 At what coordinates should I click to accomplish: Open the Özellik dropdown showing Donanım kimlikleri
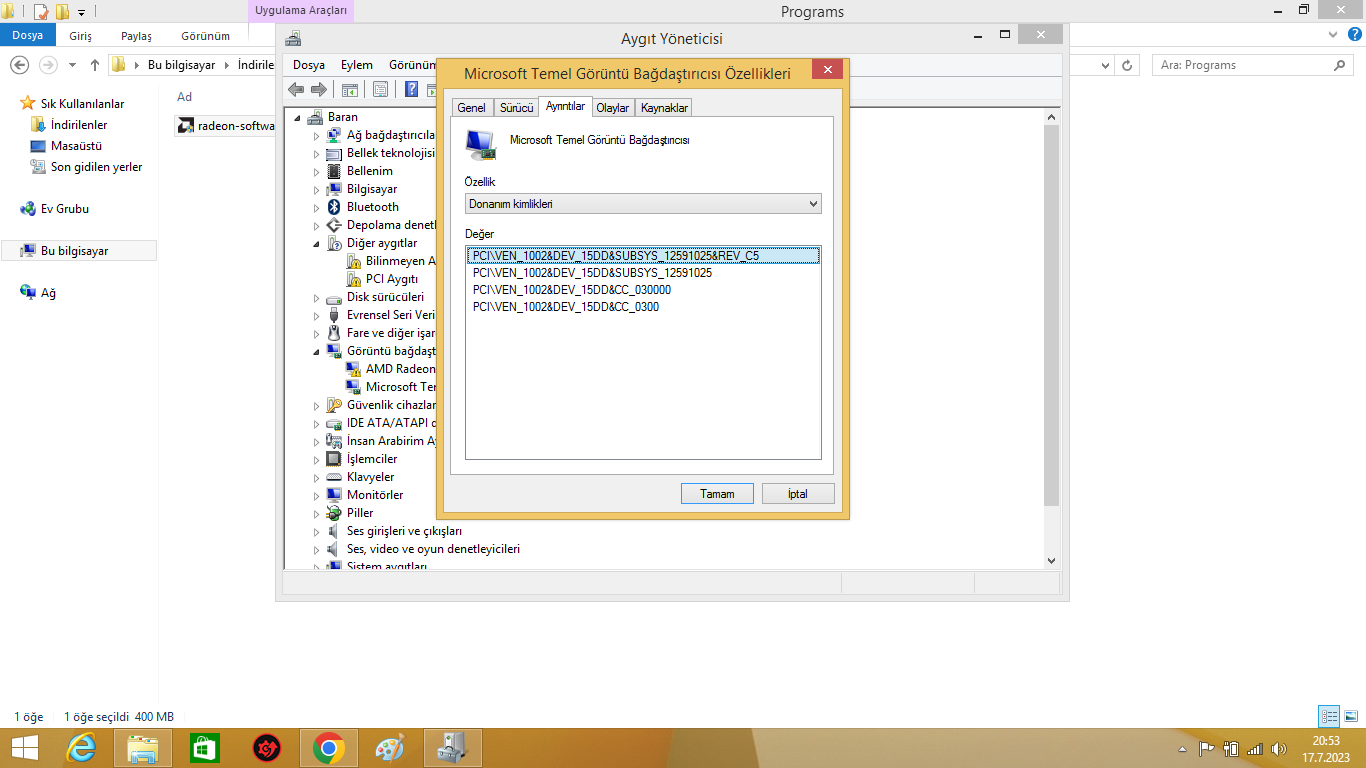643,204
